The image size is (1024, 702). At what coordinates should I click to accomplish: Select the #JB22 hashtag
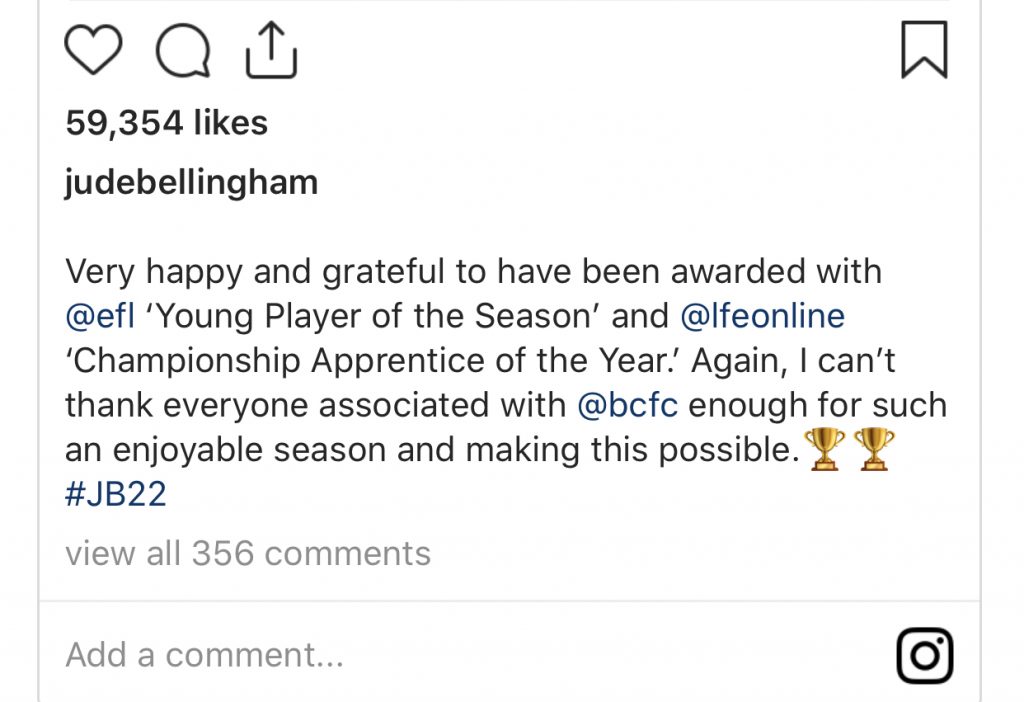[115, 494]
